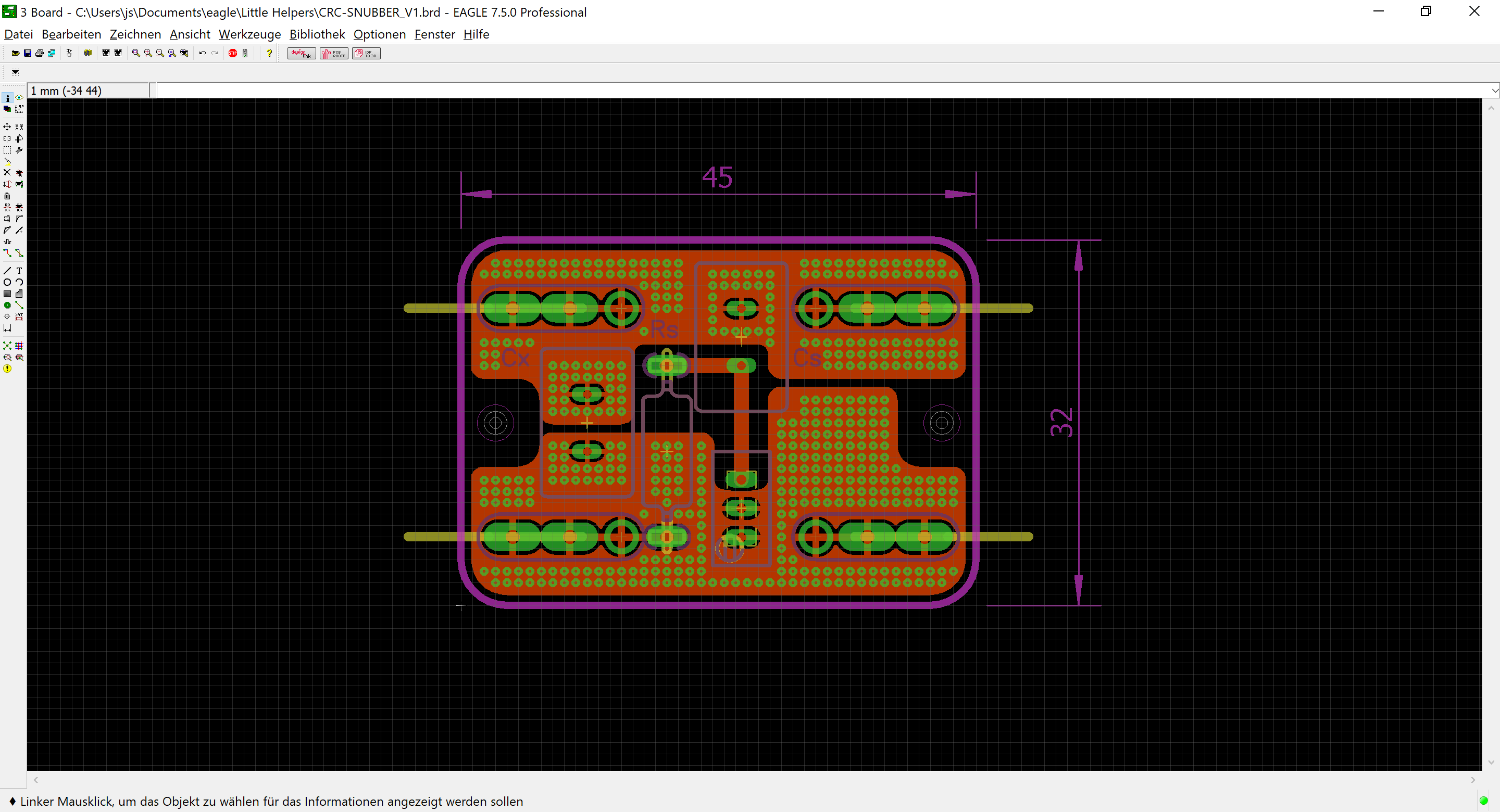This screenshot has height=812, width=1500.
Task: Open the Werkzeuge menu
Action: [x=250, y=34]
